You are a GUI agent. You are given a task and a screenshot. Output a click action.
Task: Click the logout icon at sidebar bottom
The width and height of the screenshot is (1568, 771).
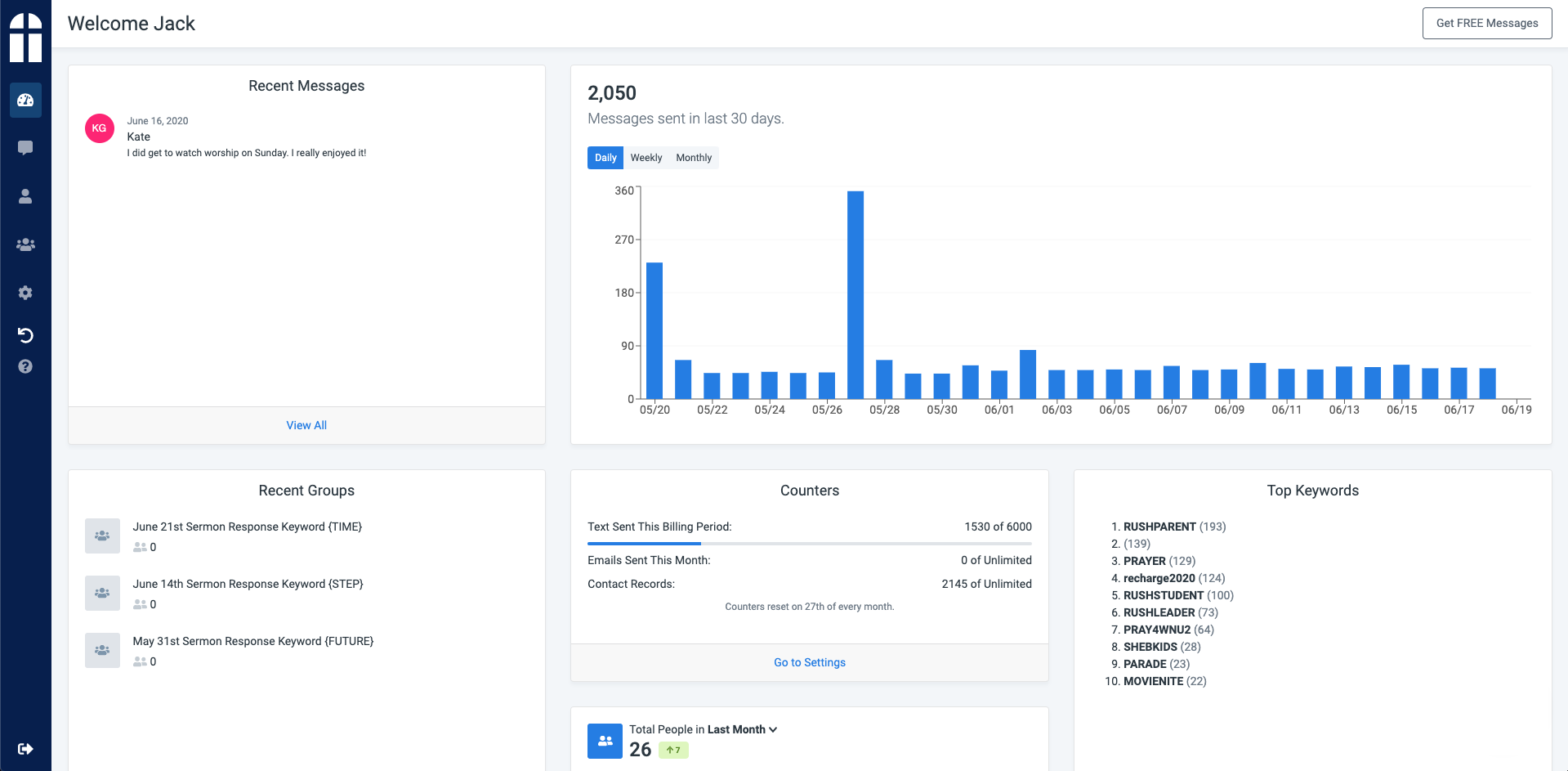tap(25, 749)
